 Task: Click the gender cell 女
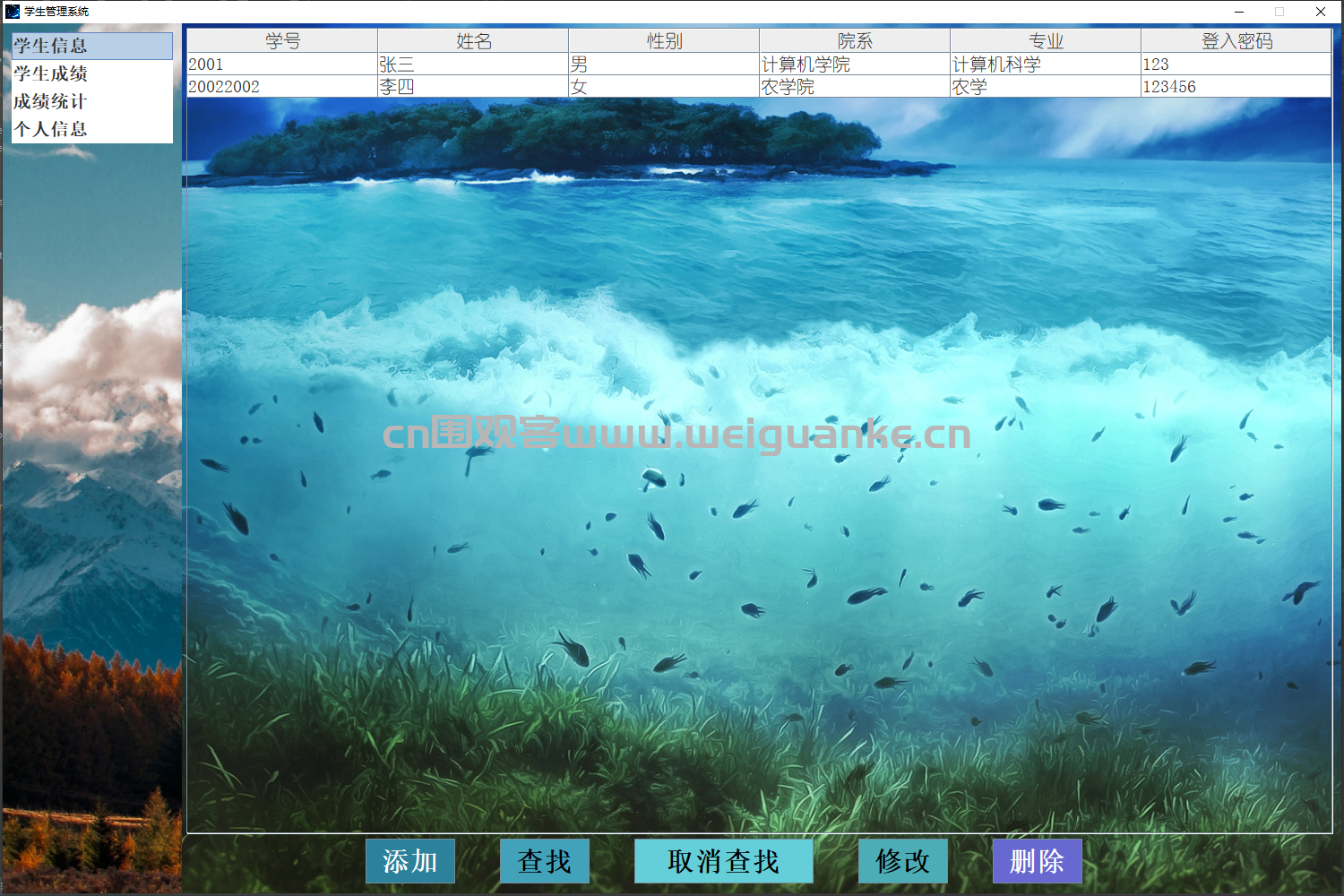[x=664, y=87]
